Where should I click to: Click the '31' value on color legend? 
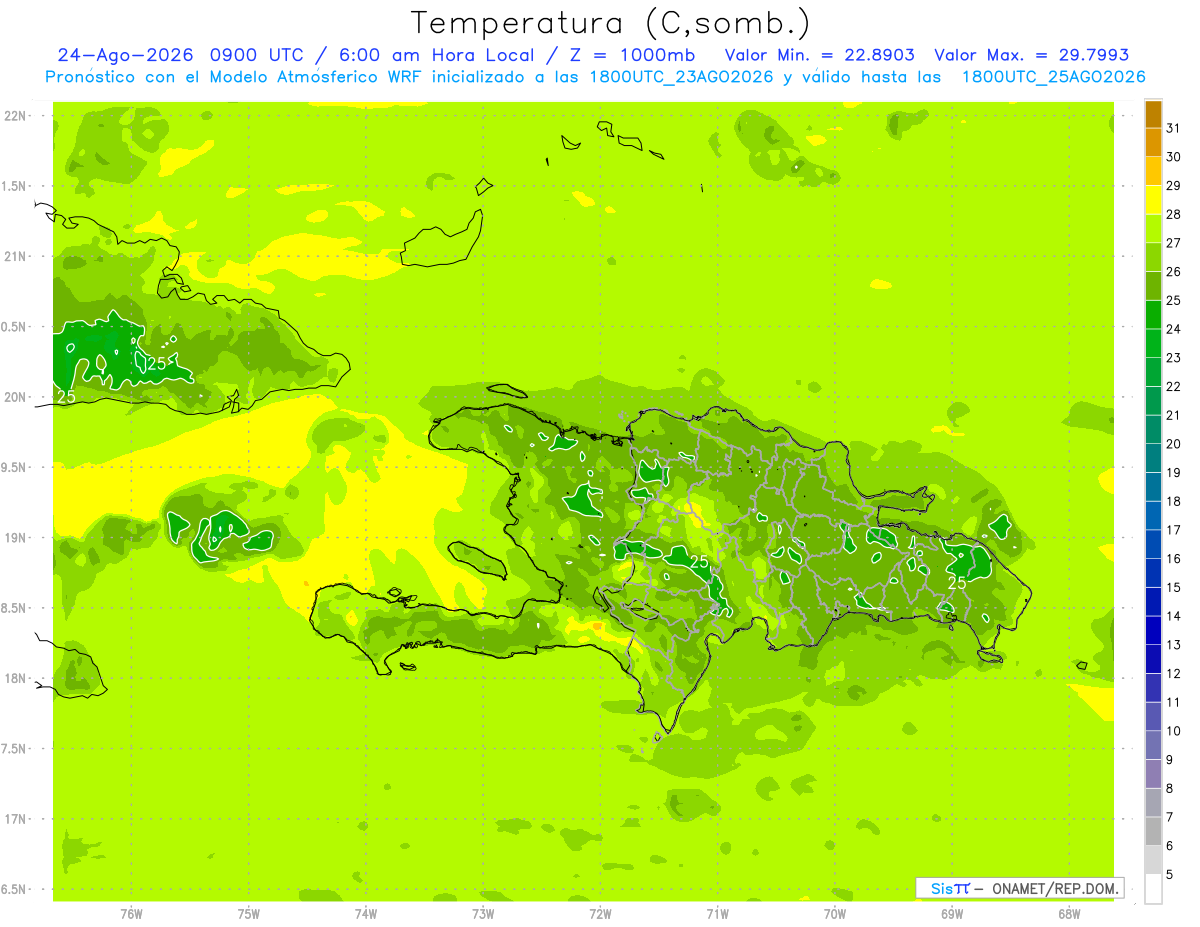[1174, 128]
